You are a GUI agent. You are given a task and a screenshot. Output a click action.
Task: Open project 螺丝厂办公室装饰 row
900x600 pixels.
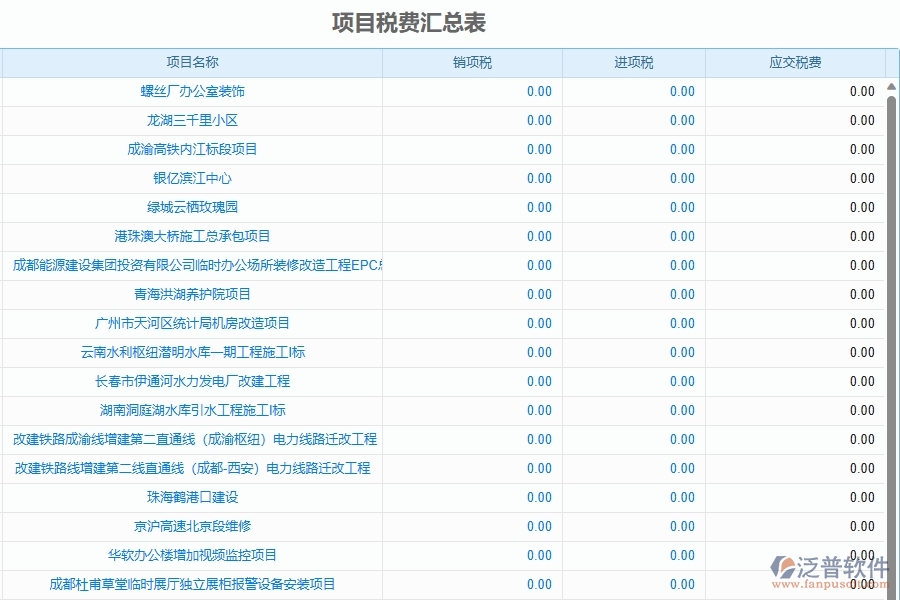pyautogui.click(x=192, y=91)
